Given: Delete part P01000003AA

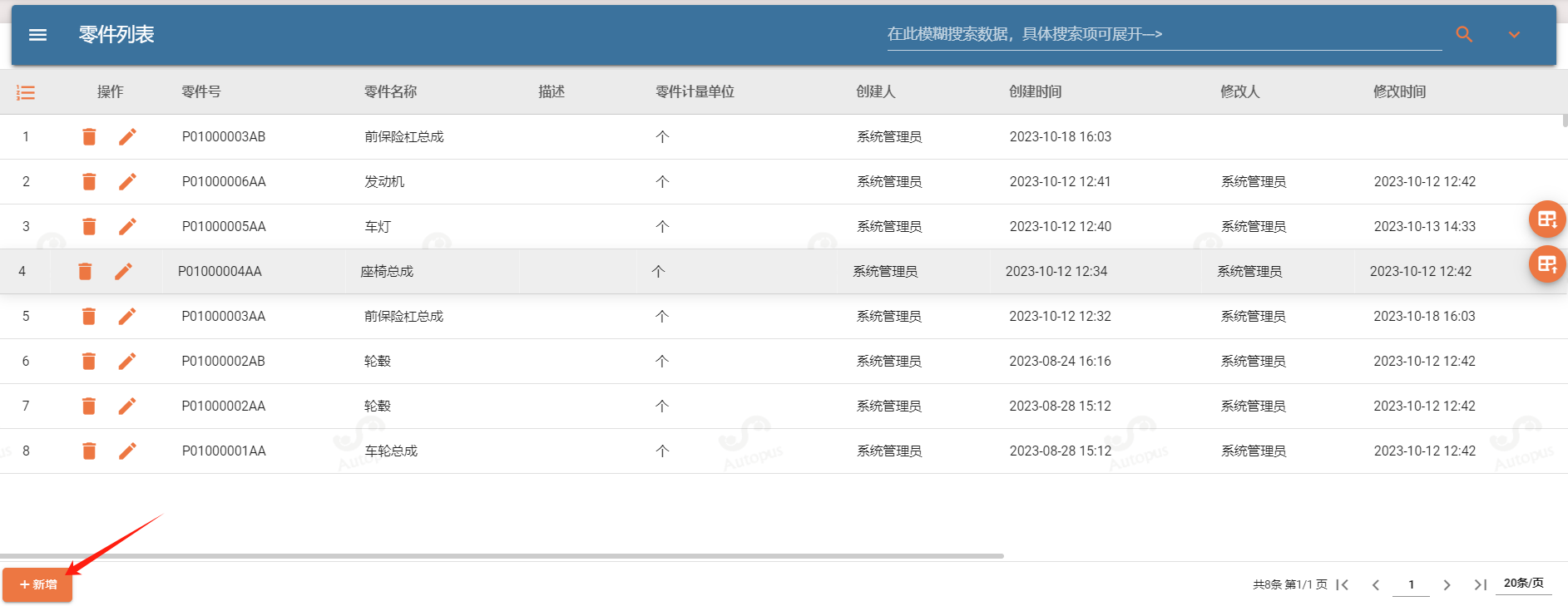Looking at the screenshot, I should pos(89,316).
